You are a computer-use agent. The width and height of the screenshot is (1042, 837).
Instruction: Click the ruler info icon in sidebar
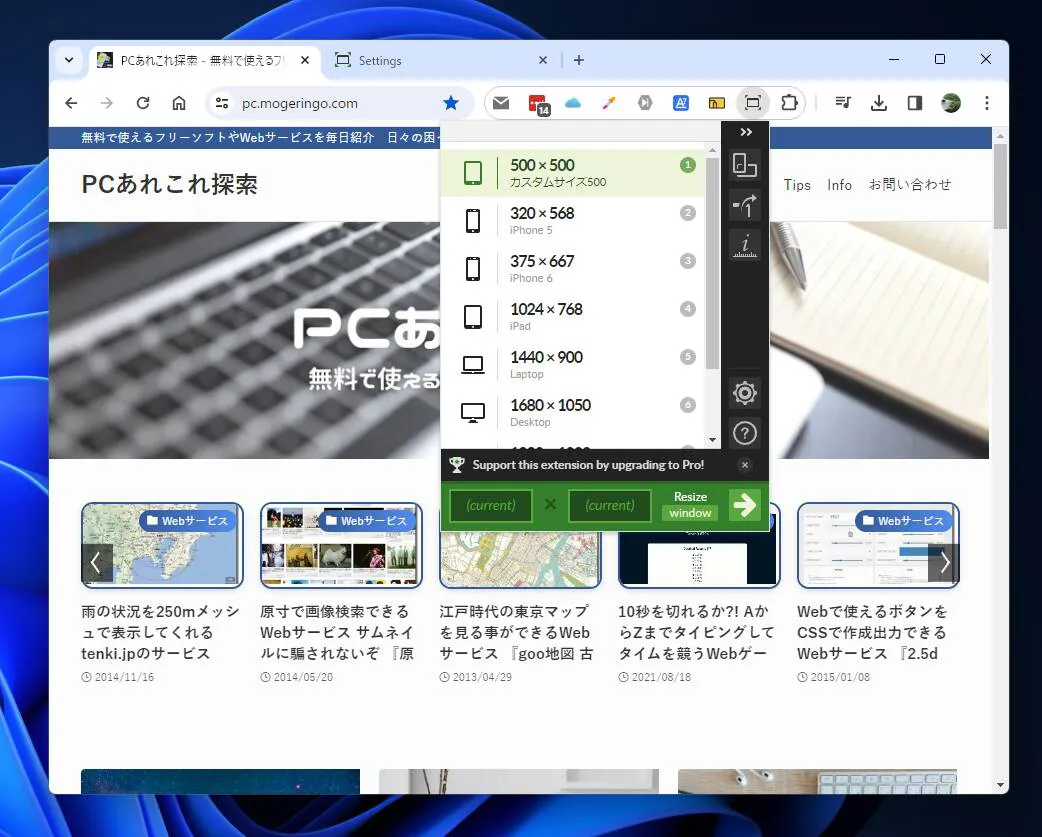[x=745, y=246]
